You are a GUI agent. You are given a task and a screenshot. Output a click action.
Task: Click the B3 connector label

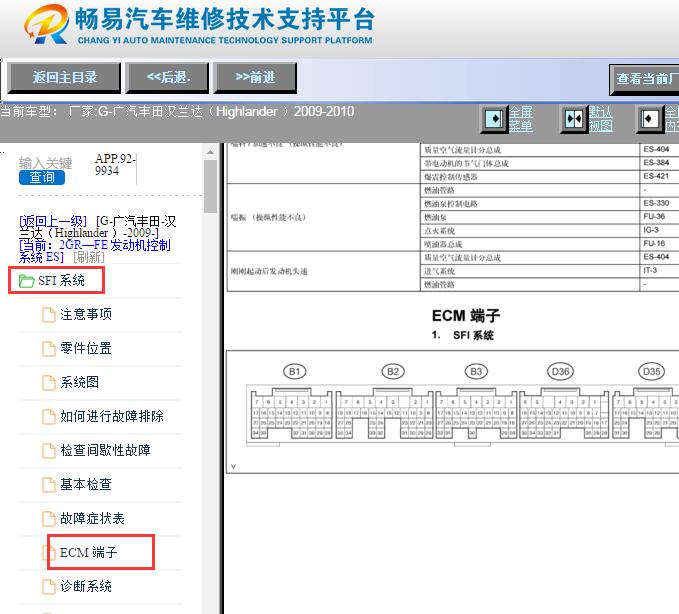coord(476,372)
